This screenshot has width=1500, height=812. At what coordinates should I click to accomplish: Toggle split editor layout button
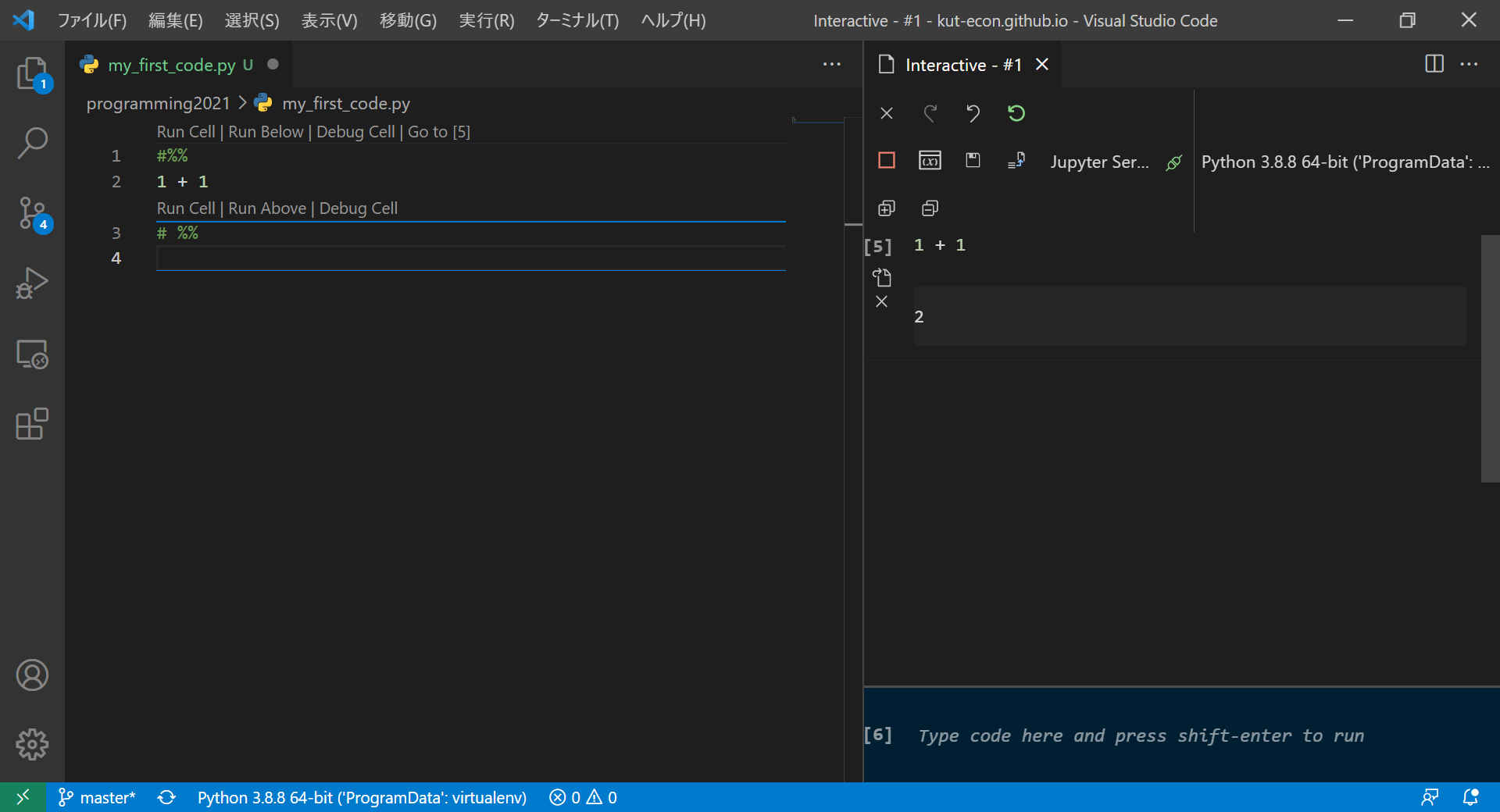1434,64
